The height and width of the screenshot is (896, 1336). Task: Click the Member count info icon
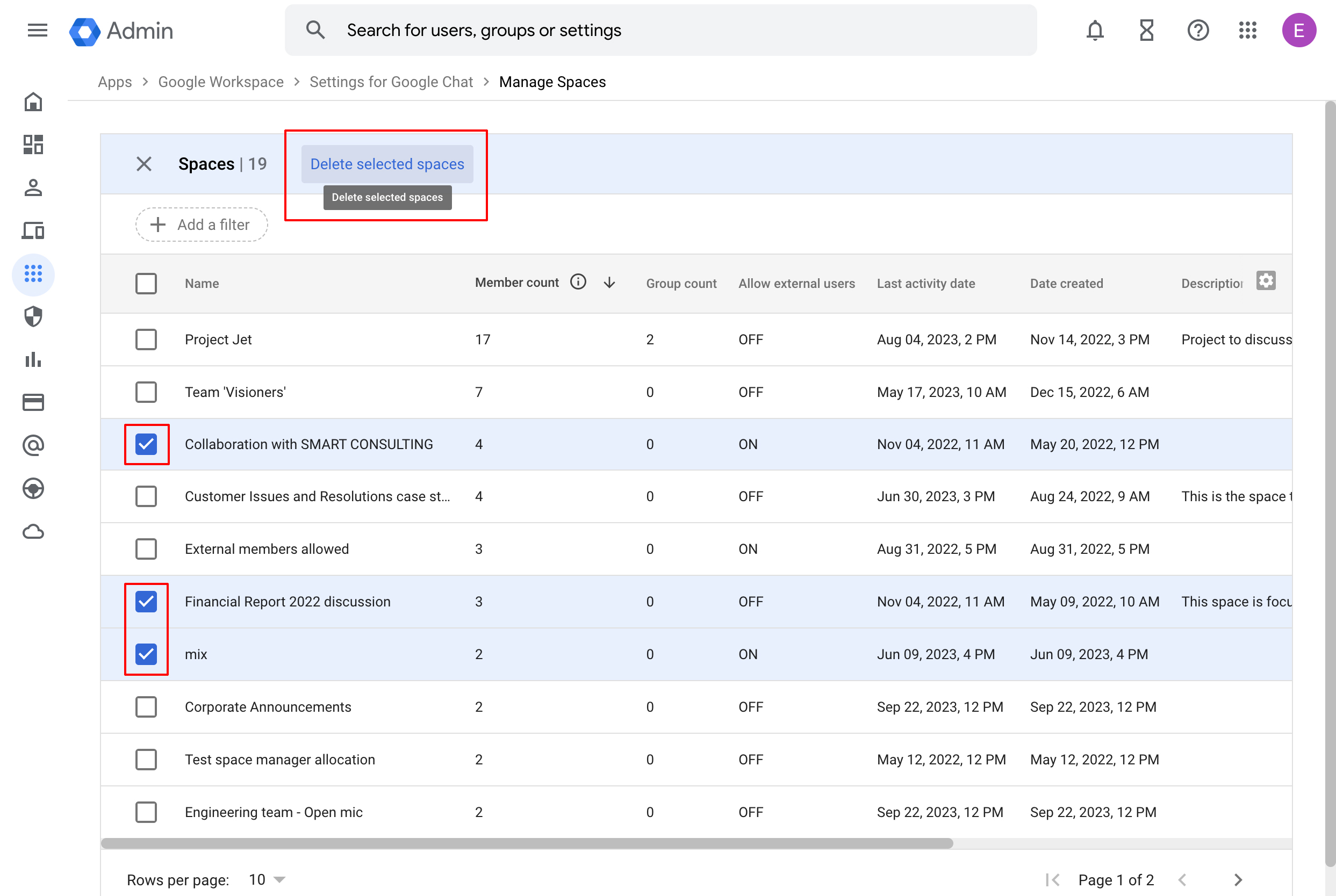(578, 283)
